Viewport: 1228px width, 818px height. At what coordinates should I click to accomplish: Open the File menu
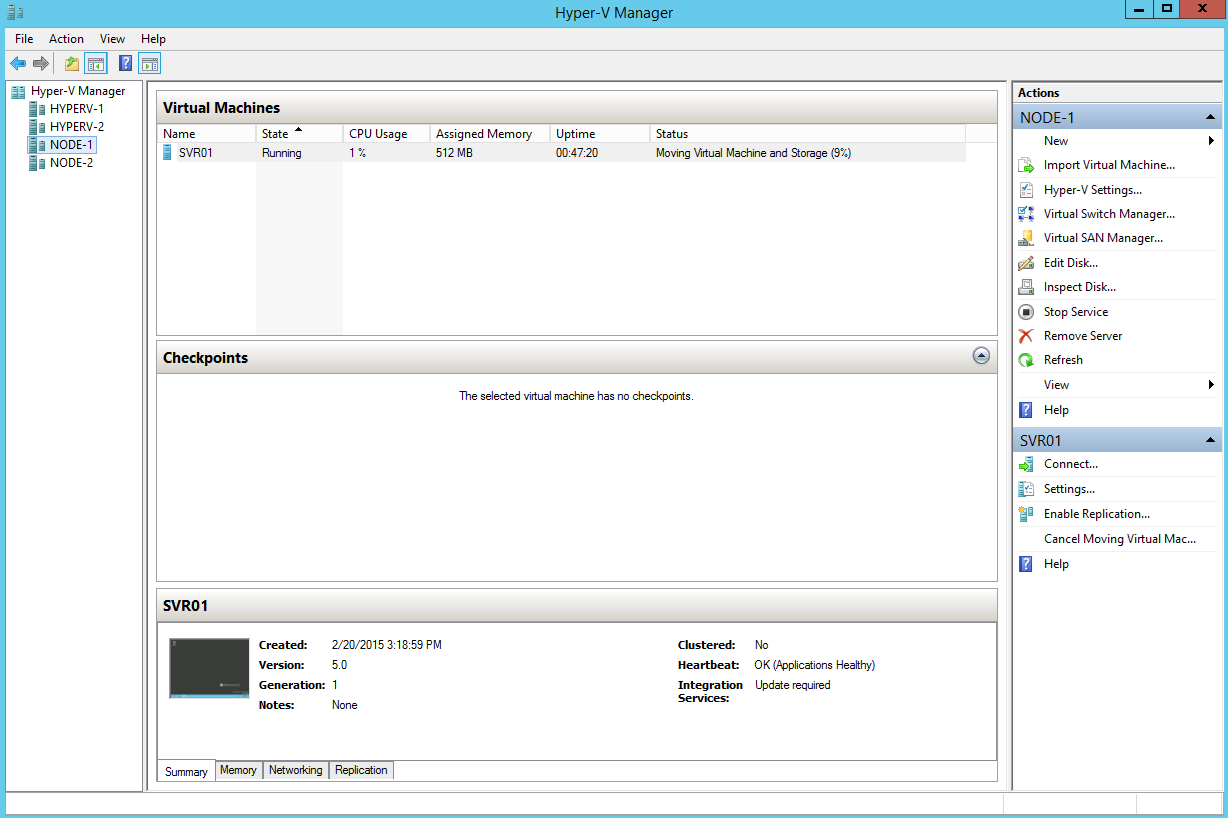[x=24, y=39]
